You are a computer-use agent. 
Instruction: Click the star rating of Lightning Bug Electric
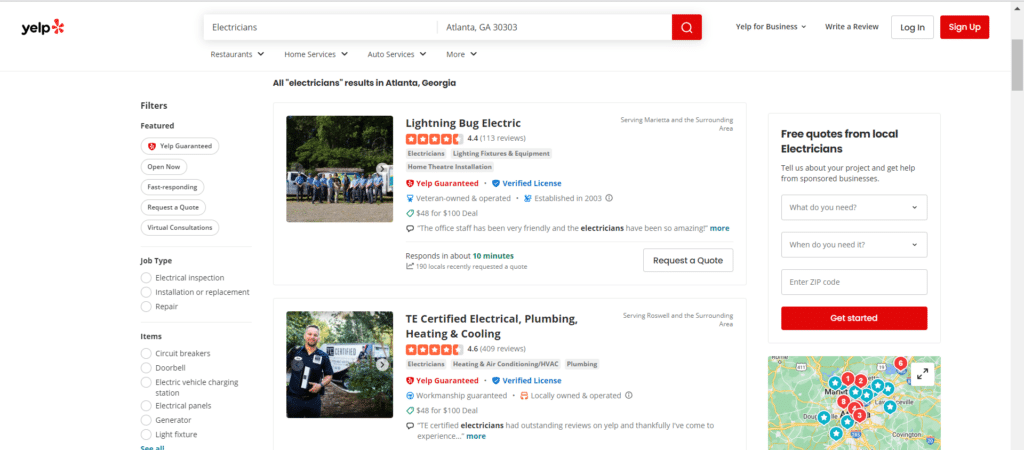pyautogui.click(x=434, y=138)
